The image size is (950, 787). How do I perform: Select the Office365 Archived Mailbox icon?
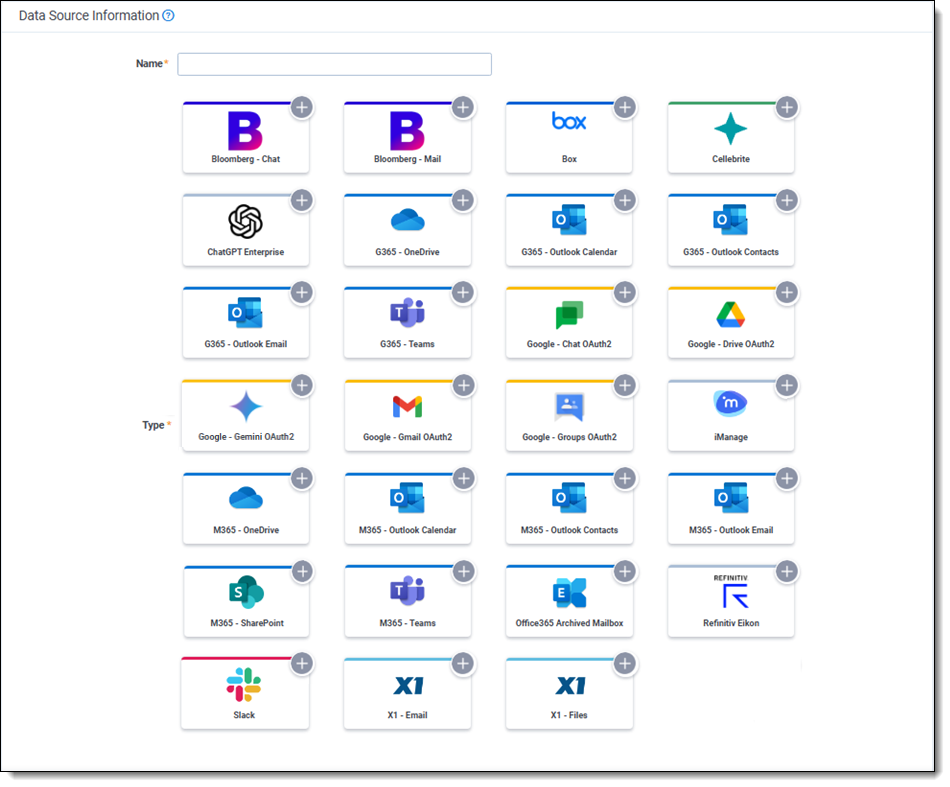569,593
